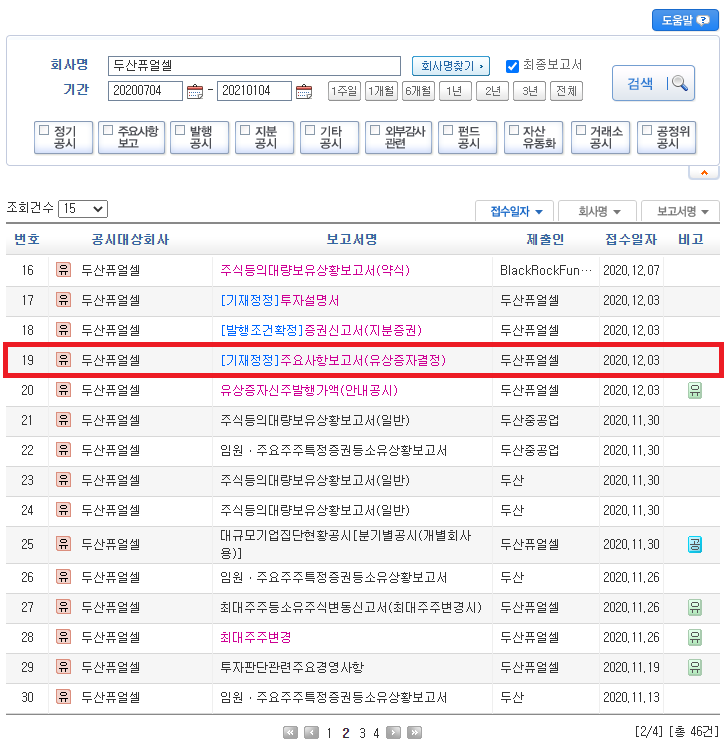Select the 2년 period button

492,91
